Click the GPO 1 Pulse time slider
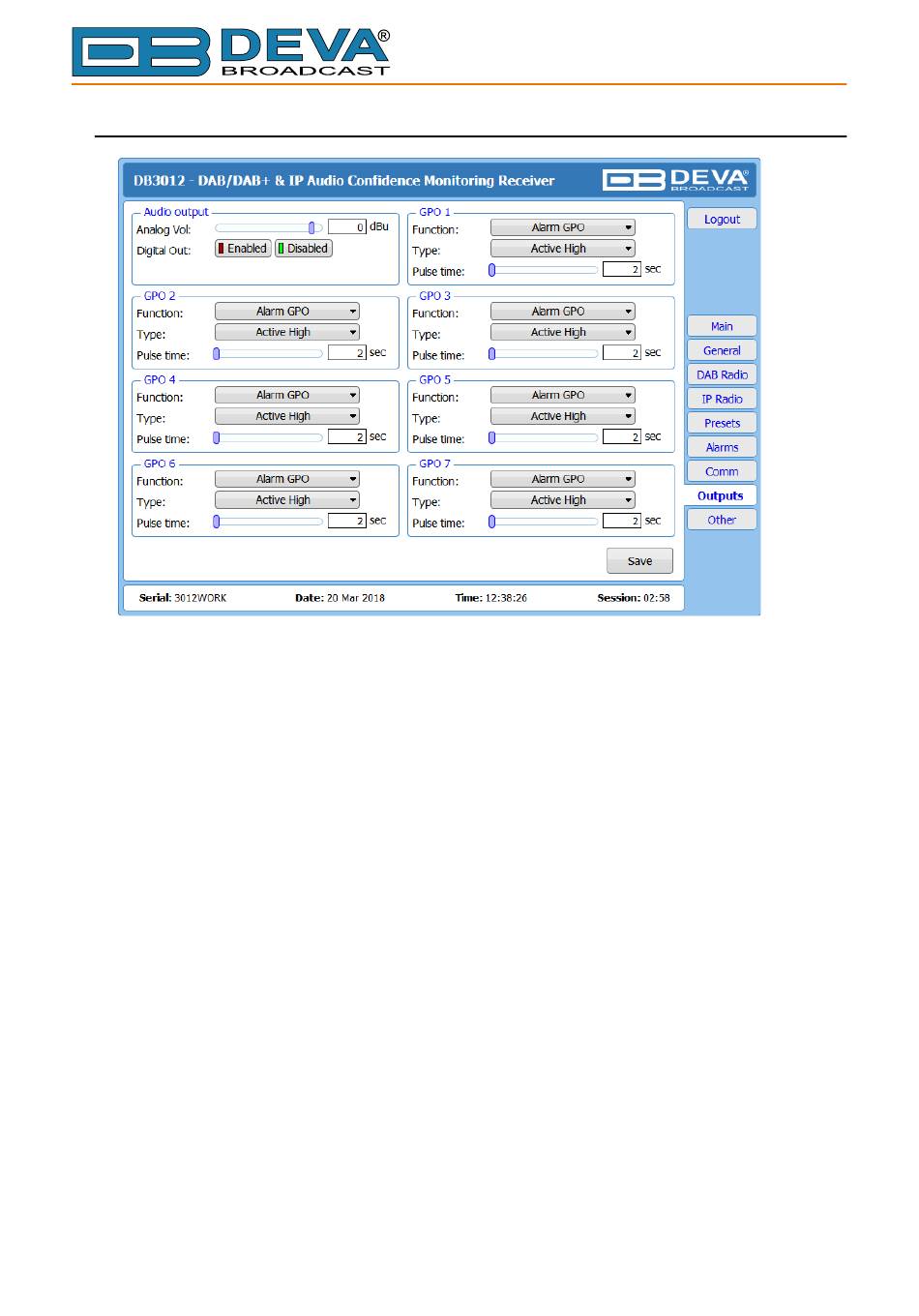Screen dimensions: 919x1316 pyautogui.click(x=544, y=271)
